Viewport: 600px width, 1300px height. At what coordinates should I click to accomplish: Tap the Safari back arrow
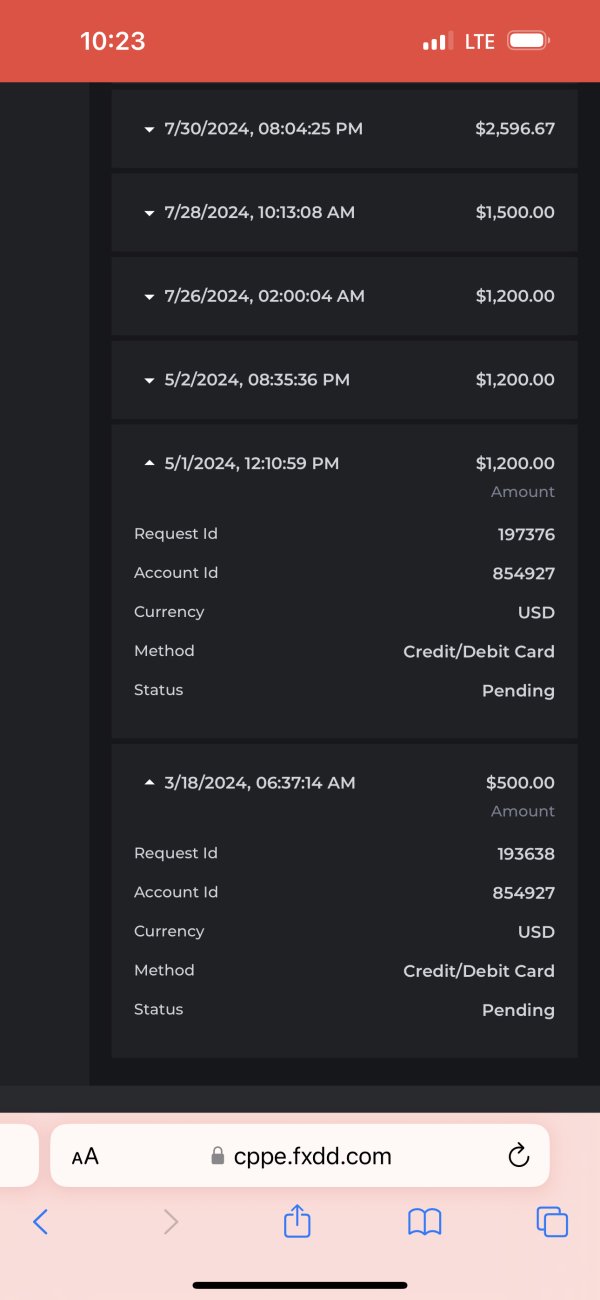click(x=40, y=1221)
